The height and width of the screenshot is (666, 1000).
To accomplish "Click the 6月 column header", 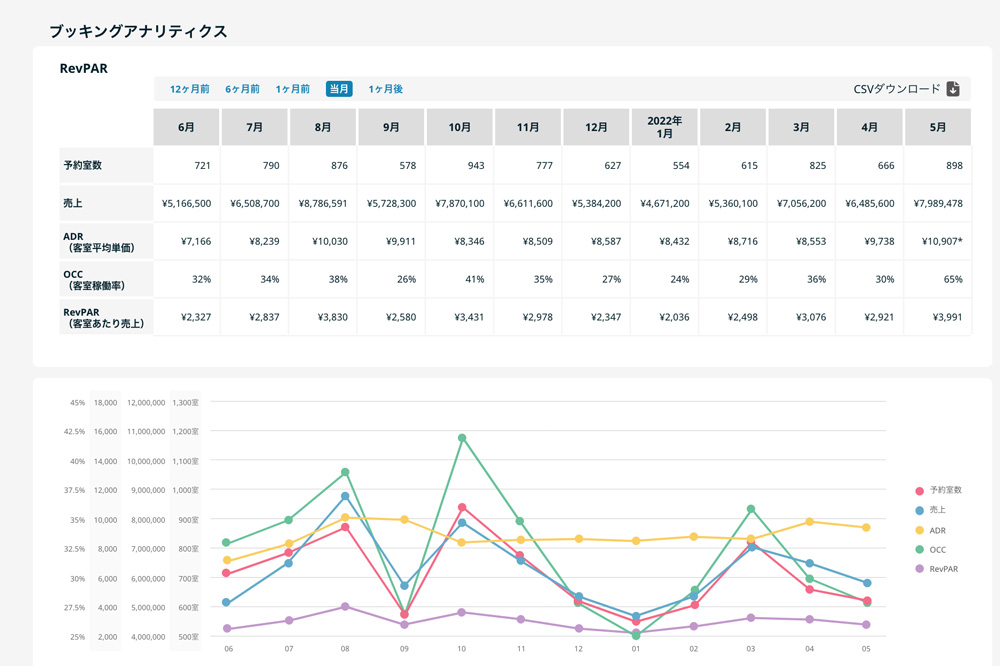I will pos(187,127).
